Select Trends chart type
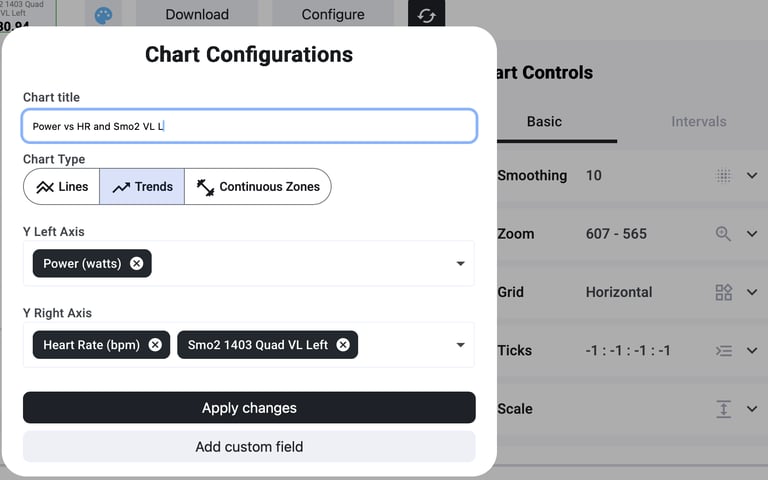The width and height of the screenshot is (768, 480). [142, 187]
